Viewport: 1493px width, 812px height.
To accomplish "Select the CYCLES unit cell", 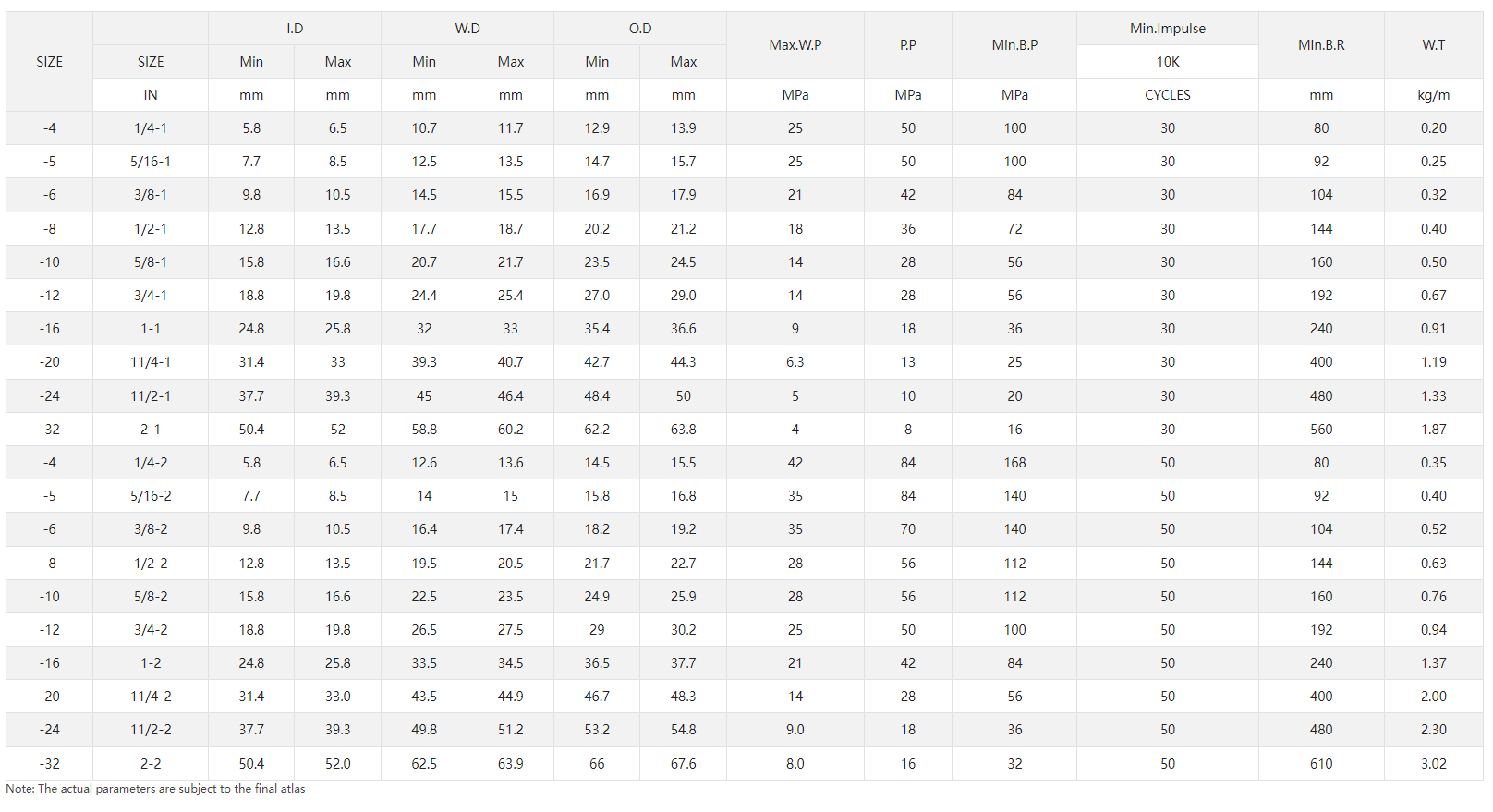I will (1167, 95).
